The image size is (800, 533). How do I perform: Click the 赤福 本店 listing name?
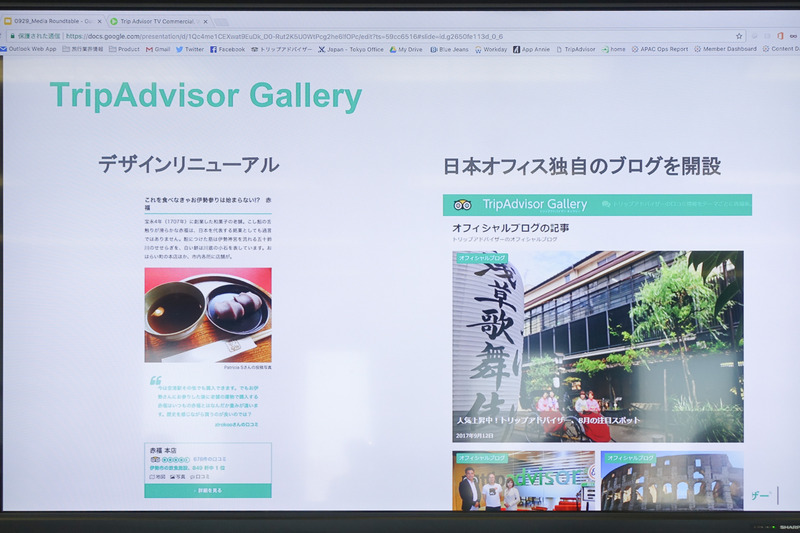[163, 450]
